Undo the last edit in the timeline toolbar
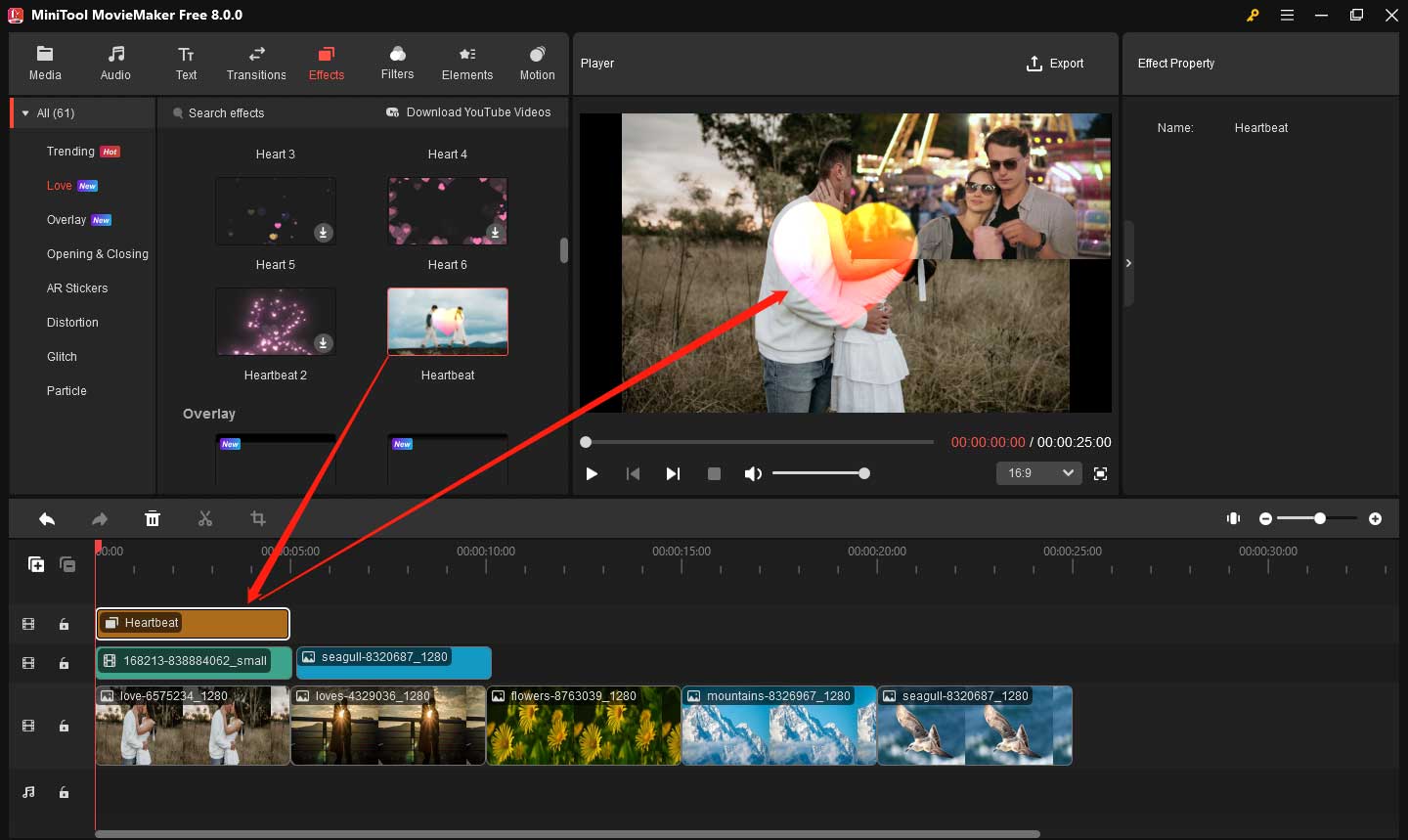The image size is (1408, 840). (47, 518)
